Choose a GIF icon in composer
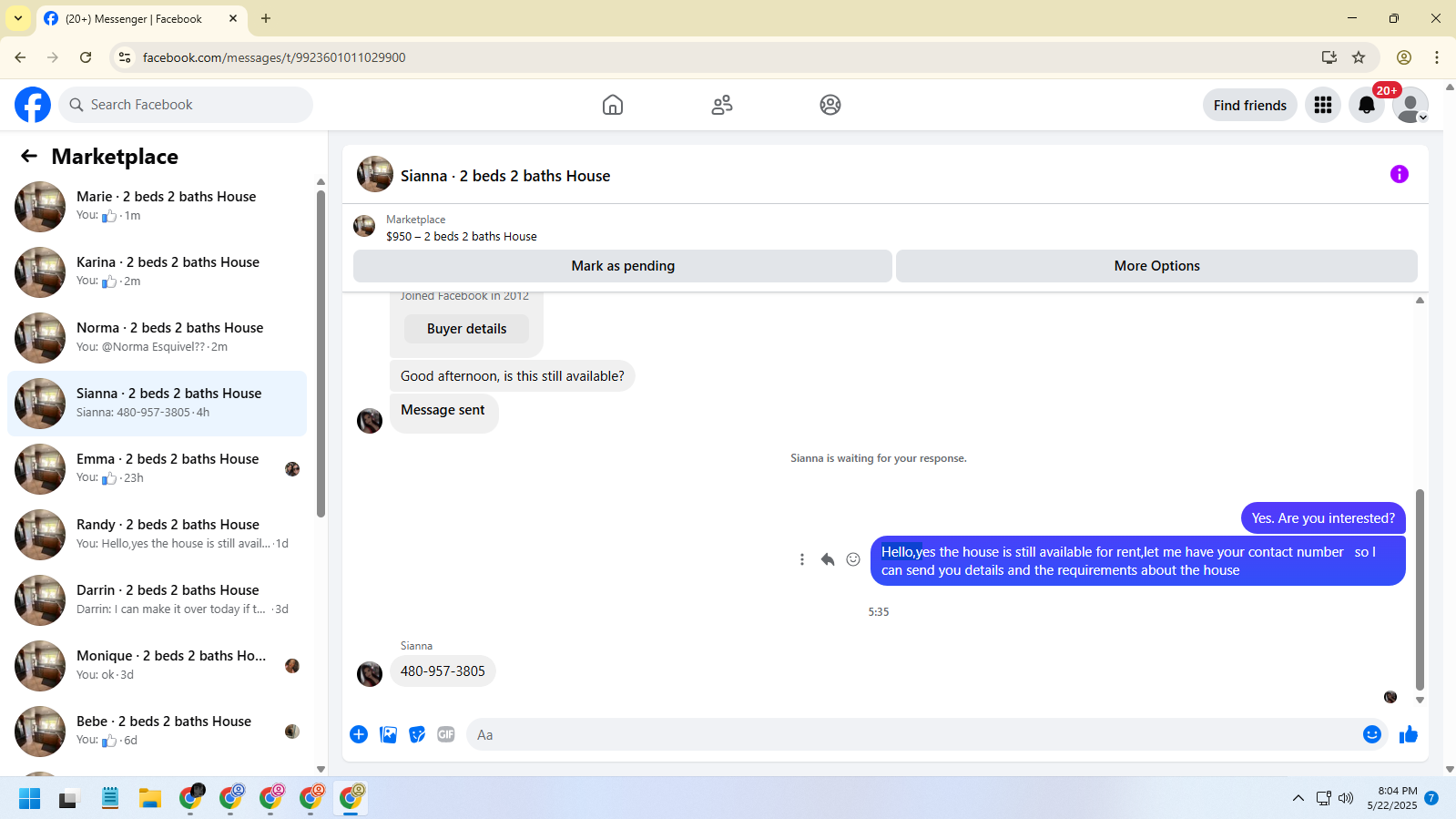 click(x=446, y=734)
